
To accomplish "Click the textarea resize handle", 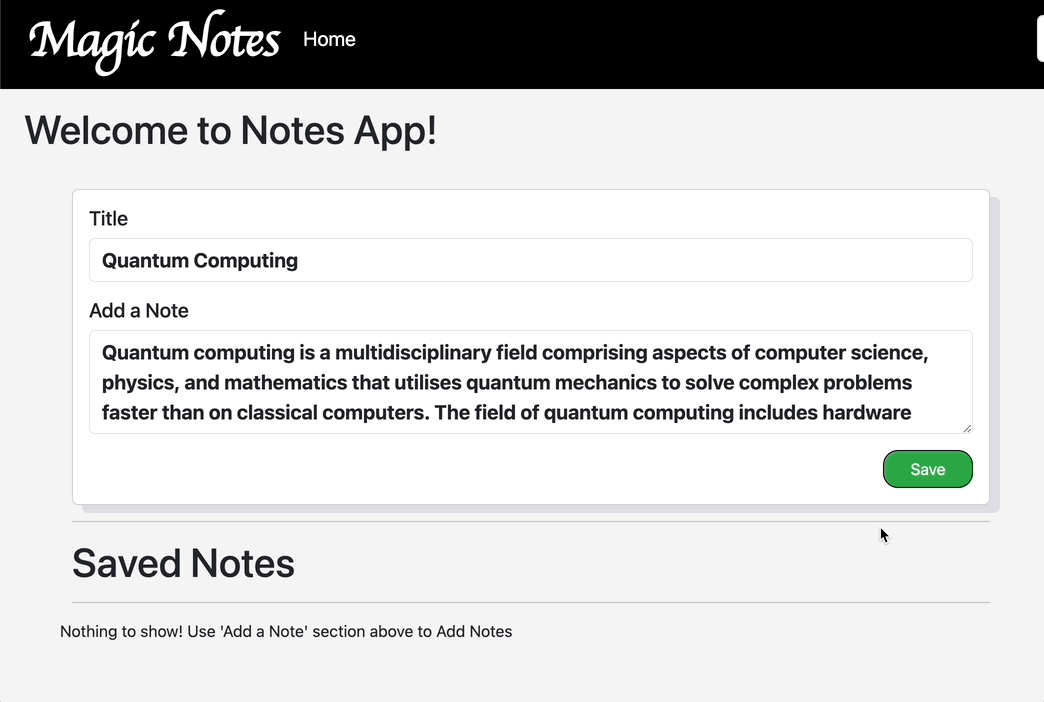I will 966,428.
